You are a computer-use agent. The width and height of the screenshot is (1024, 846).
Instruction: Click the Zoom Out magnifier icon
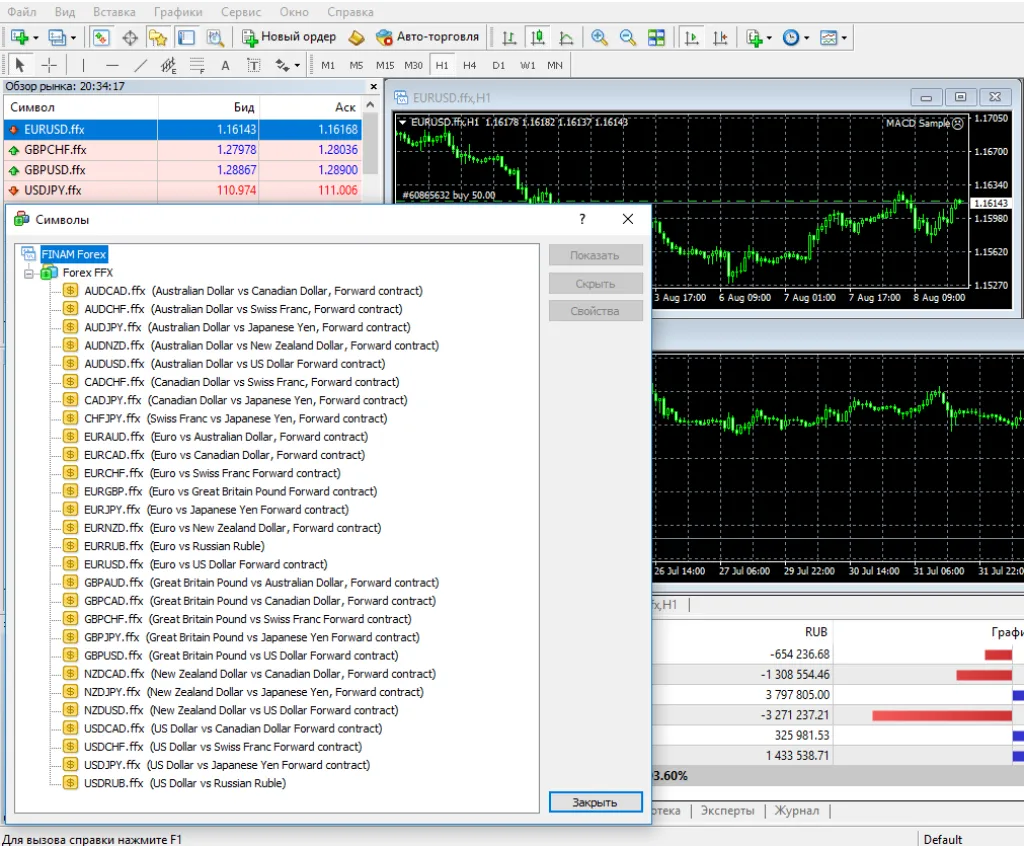tap(628, 37)
